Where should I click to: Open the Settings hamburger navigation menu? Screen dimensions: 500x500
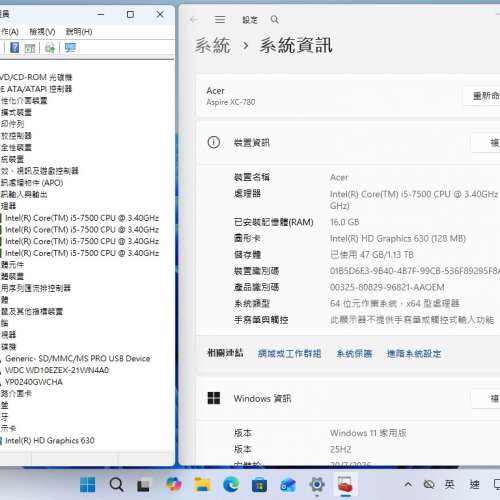(220, 20)
